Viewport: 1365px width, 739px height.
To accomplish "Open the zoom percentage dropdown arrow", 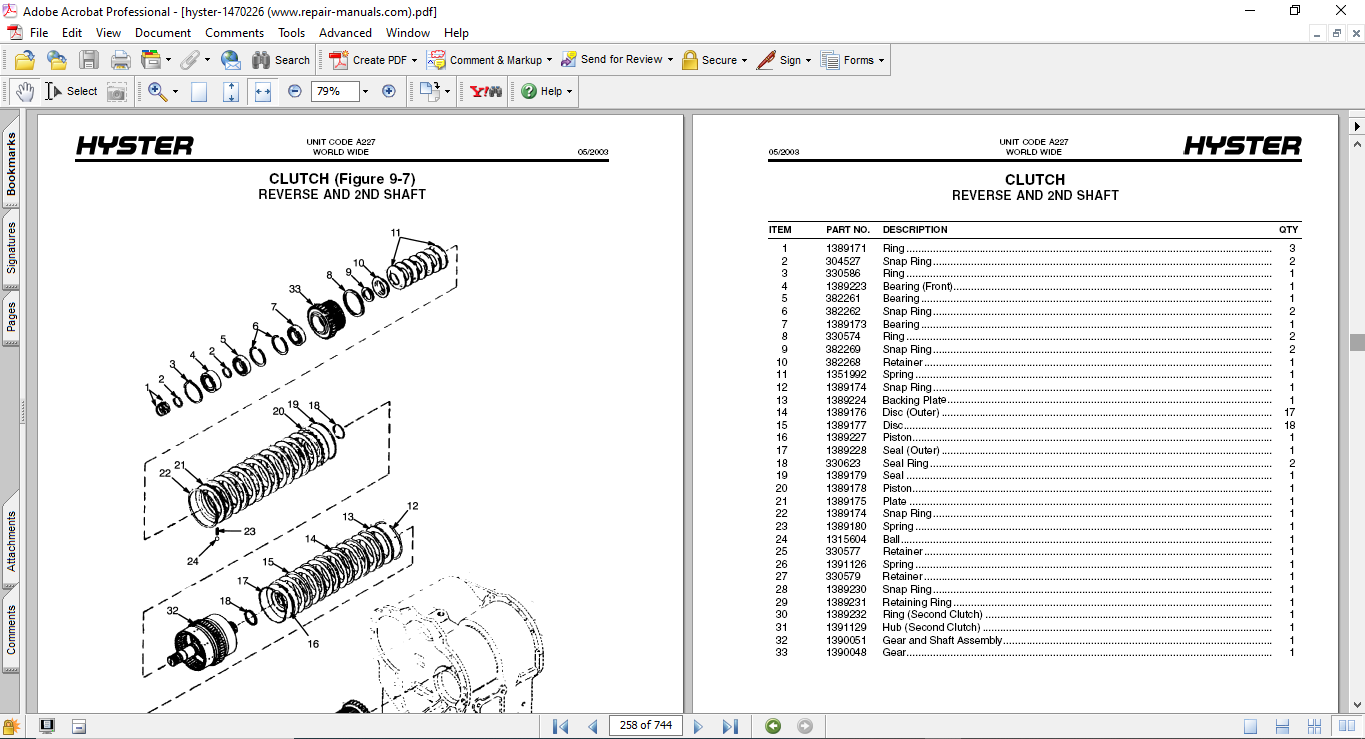I will [365, 92].
